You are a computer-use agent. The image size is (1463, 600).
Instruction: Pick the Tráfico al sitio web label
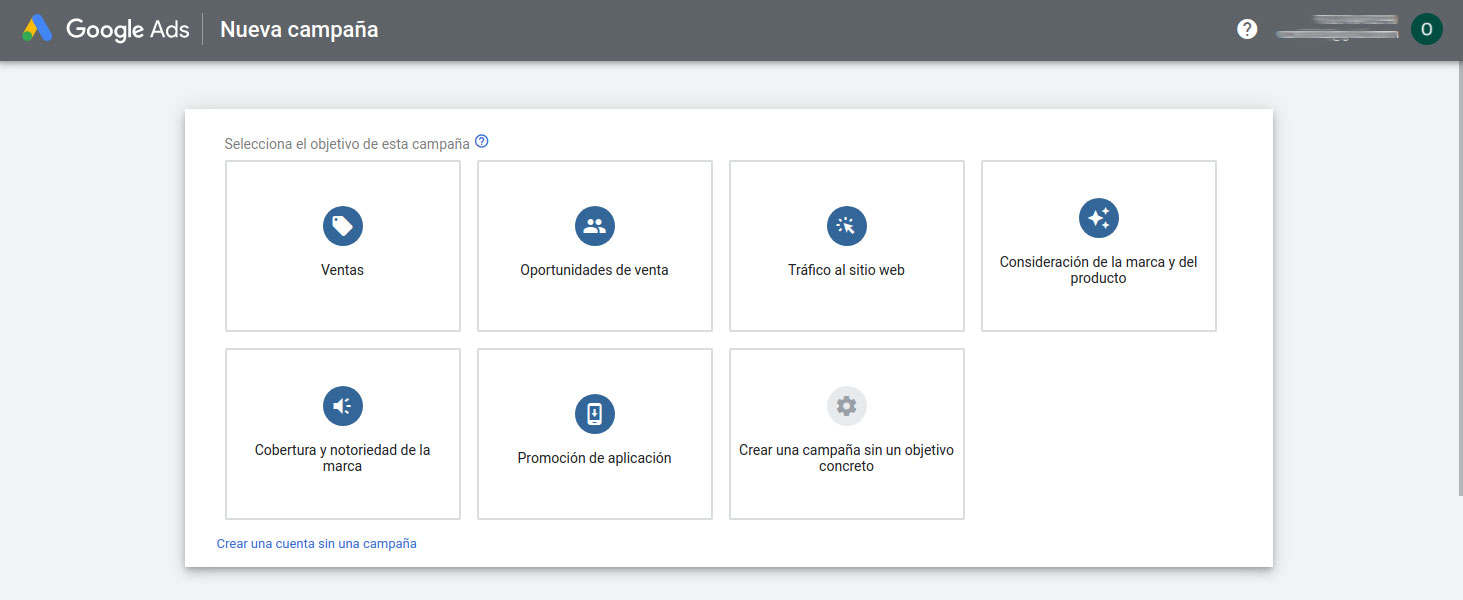[x=847, y=270]
